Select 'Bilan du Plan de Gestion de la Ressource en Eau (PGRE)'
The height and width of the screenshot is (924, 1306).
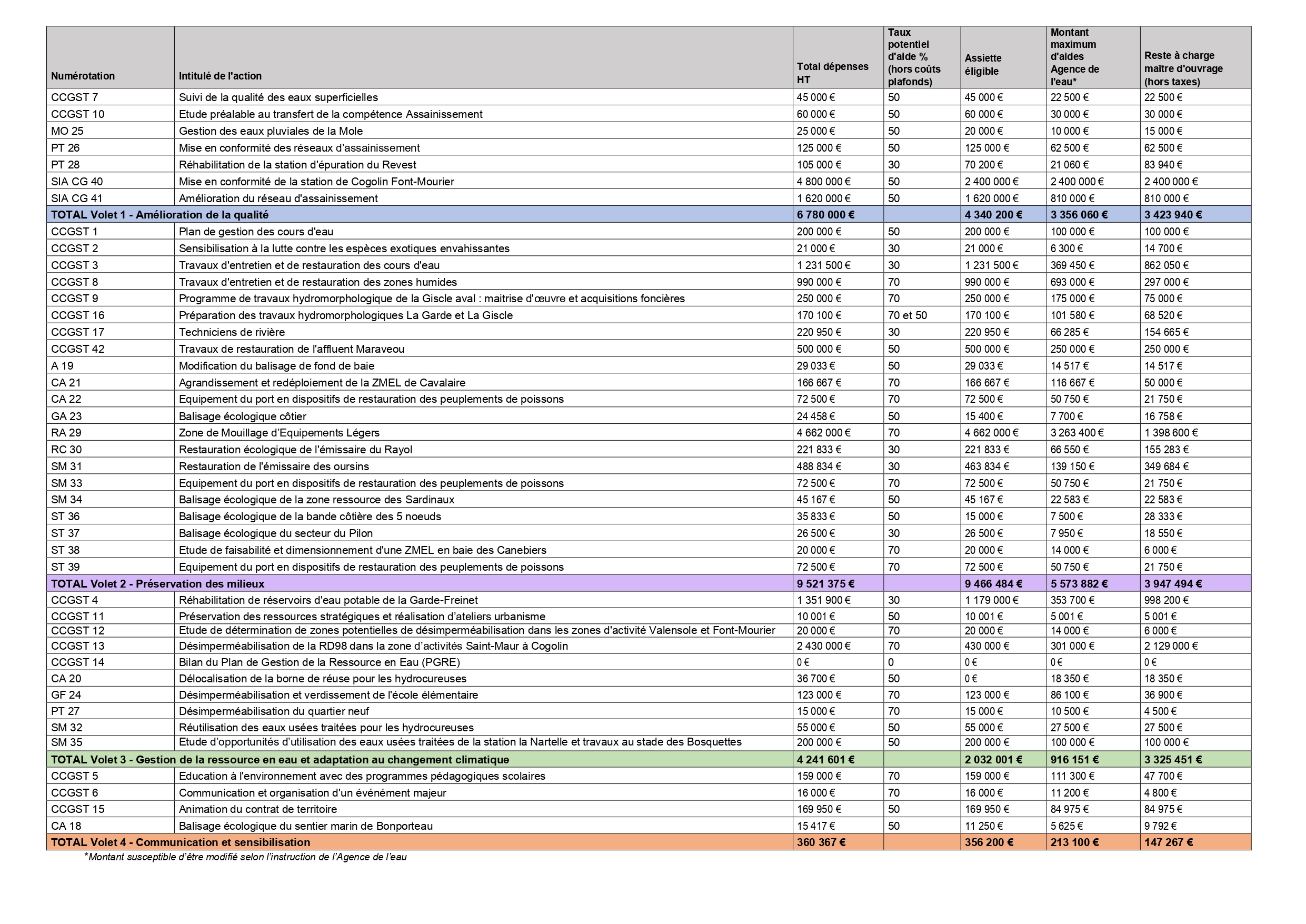[320, 662]
